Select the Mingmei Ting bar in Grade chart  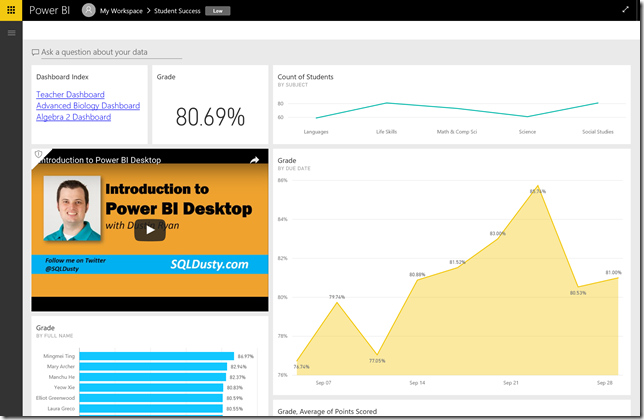pos(156,356)
